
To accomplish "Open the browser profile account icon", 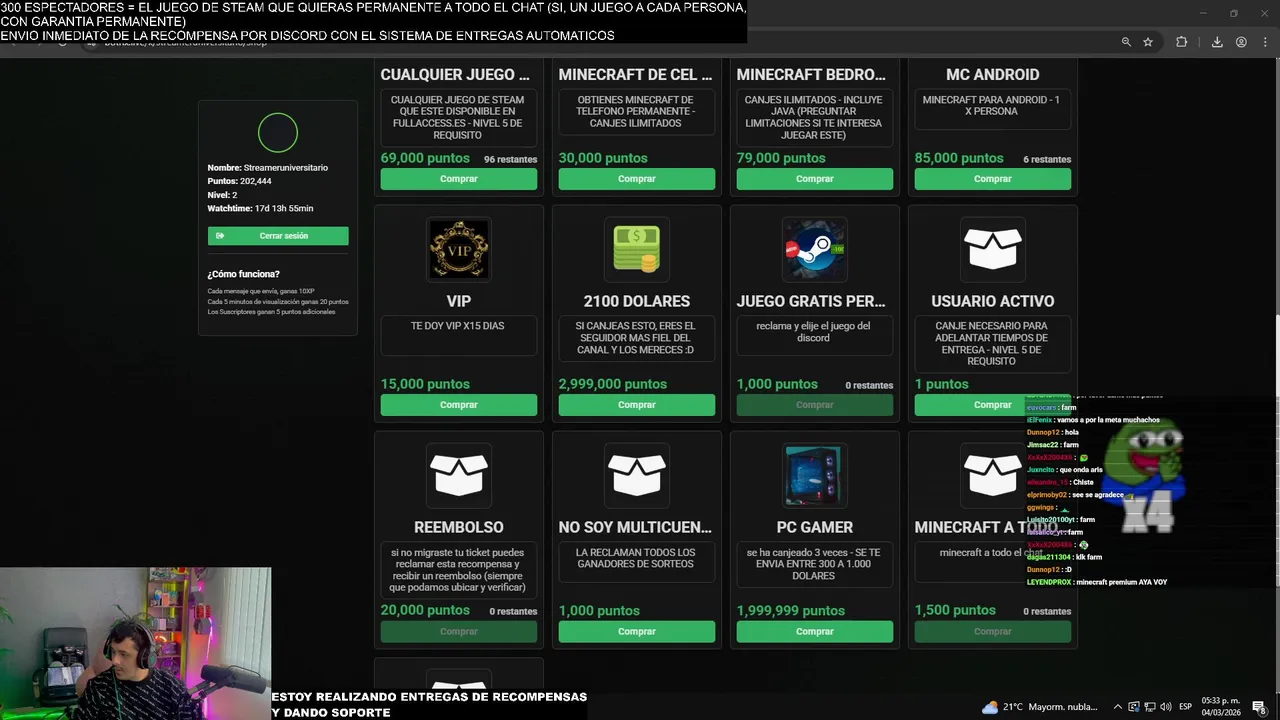I will (1241, 42).
